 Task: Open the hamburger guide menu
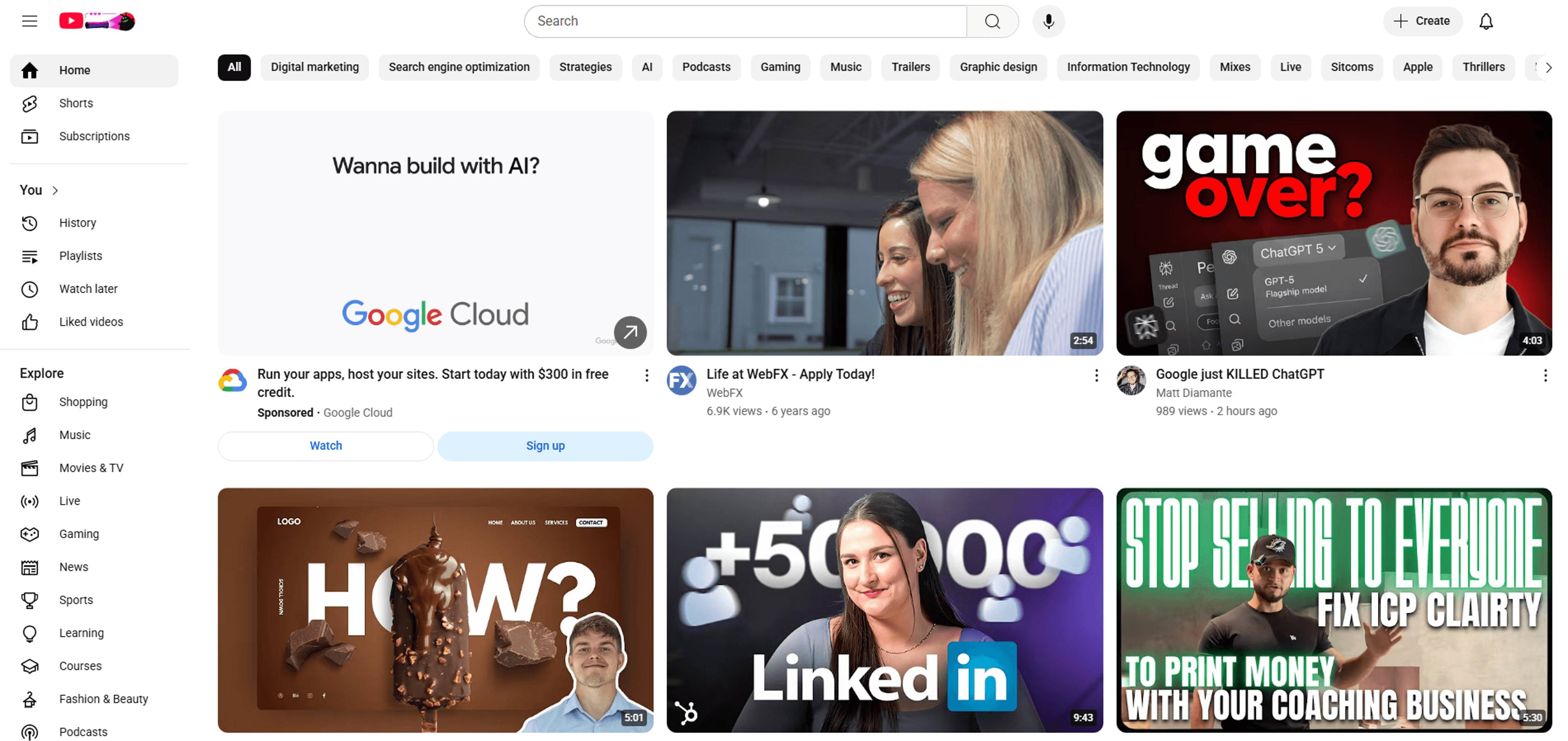point(29,21)
